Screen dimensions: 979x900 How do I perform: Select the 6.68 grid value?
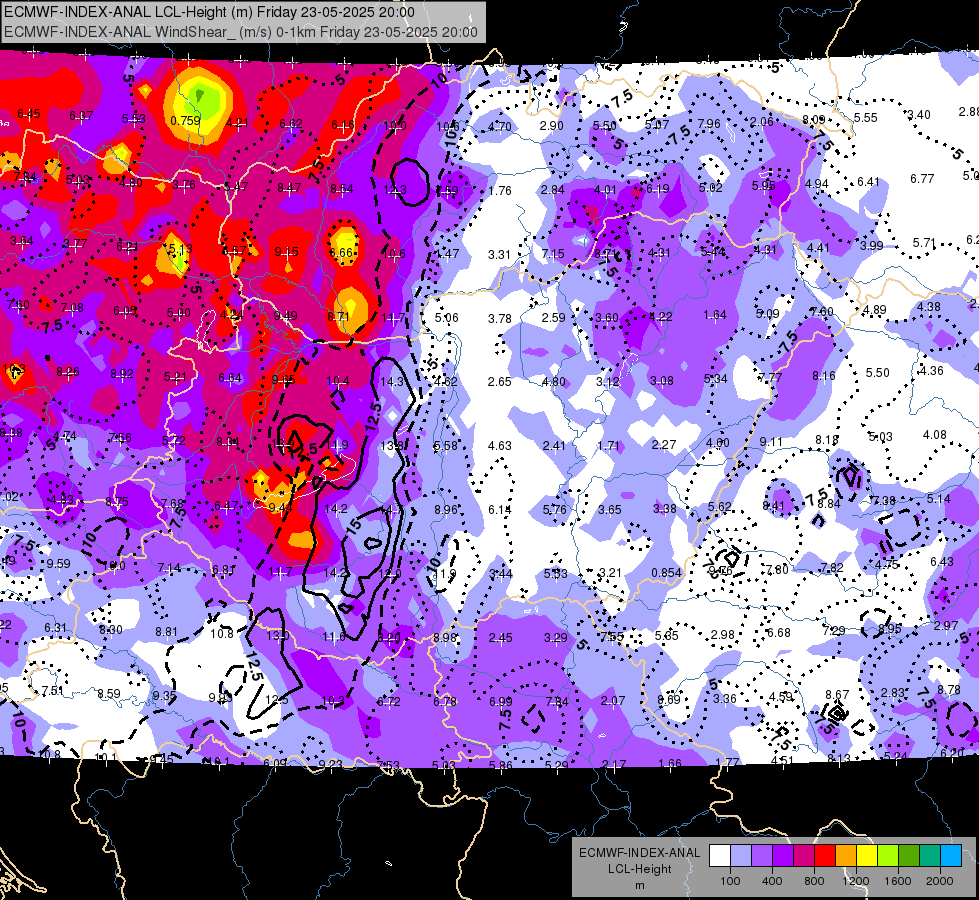click(779, 633)
